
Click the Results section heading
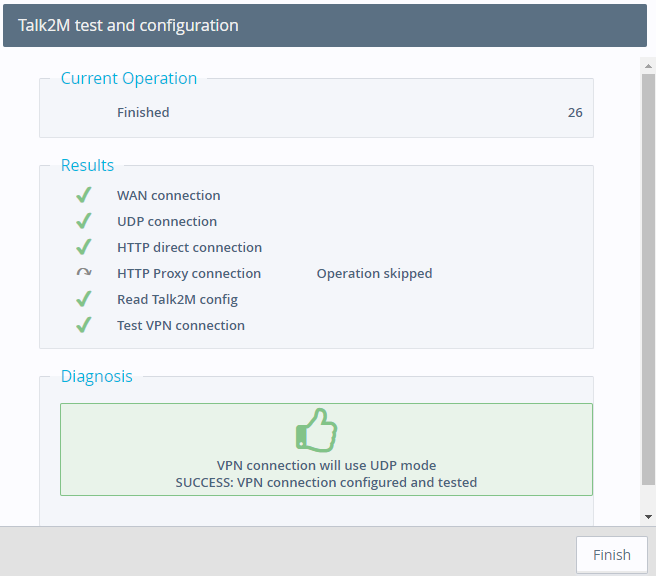click(x=87, y=165)
